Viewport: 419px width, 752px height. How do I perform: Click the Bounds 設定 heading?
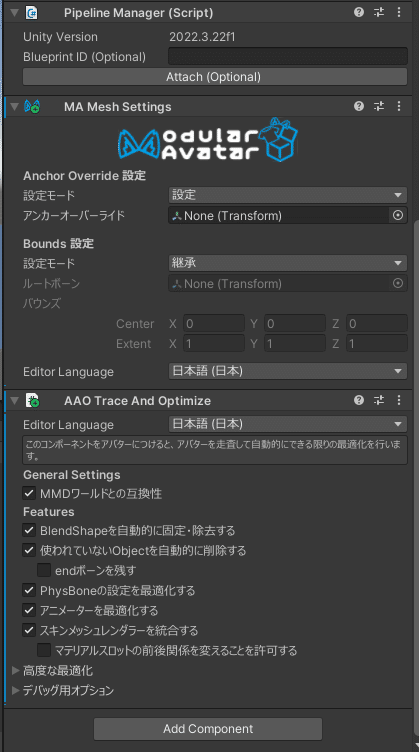tap(58, 244)
